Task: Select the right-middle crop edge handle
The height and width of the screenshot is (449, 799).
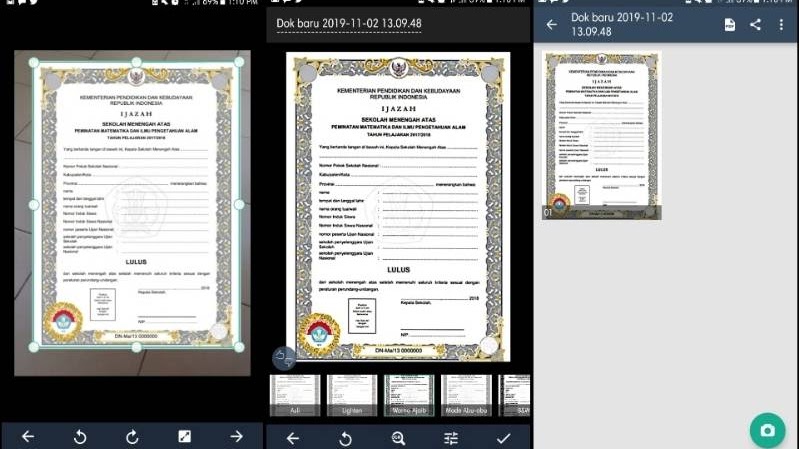Action: pos(239,204)
